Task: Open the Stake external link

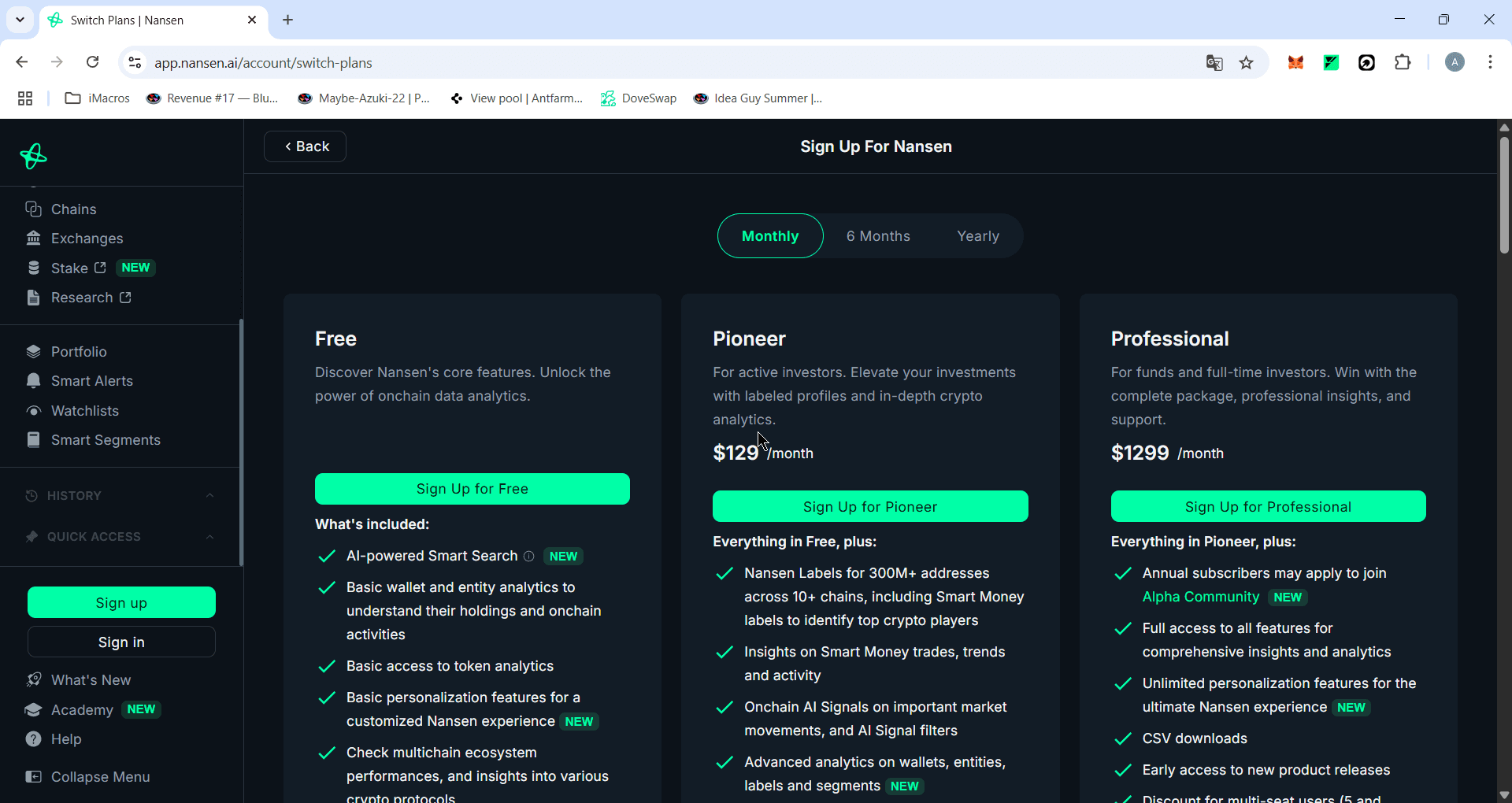Action: tap(78, 268)
